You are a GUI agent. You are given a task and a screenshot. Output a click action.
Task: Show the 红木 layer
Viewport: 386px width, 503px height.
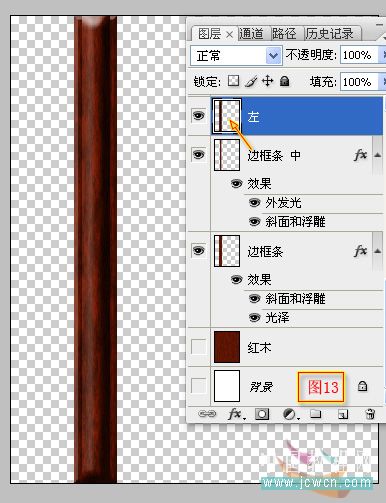pos(199,347)
